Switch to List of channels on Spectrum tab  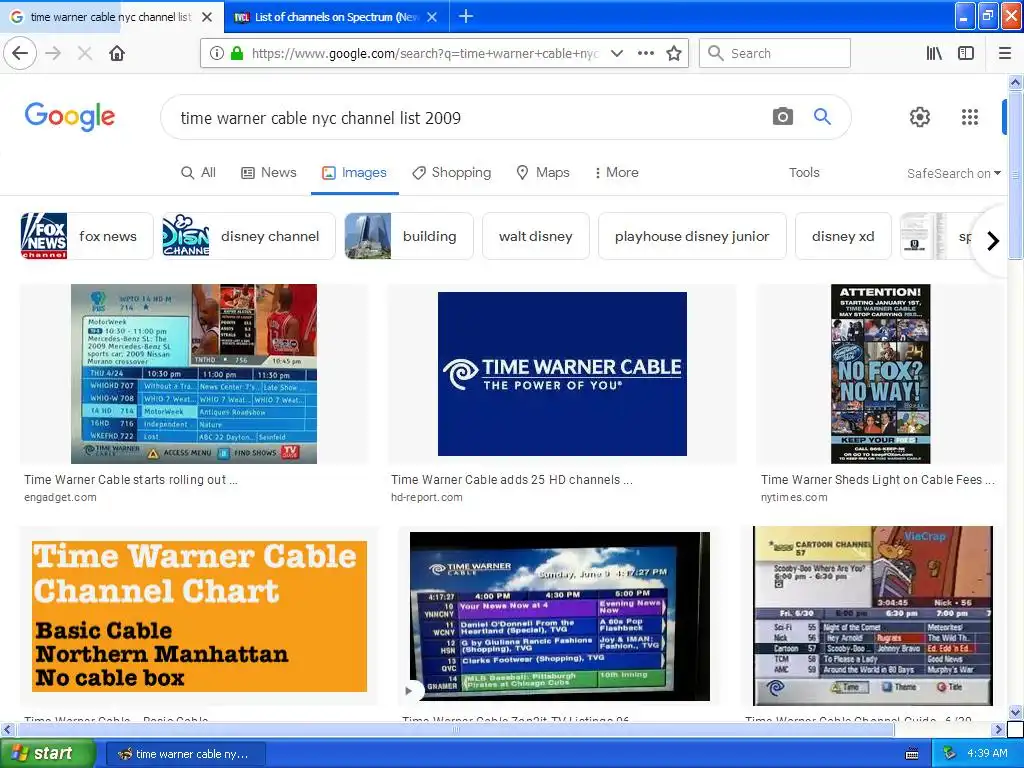click(336, 17)
